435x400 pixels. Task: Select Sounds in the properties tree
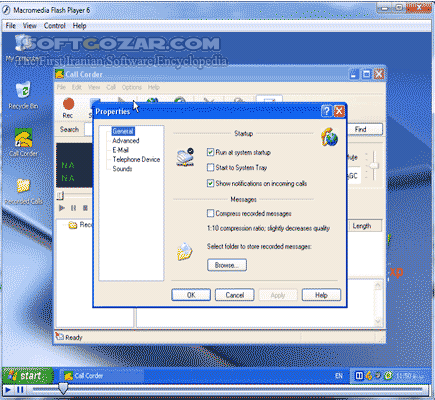pos(122,169)
